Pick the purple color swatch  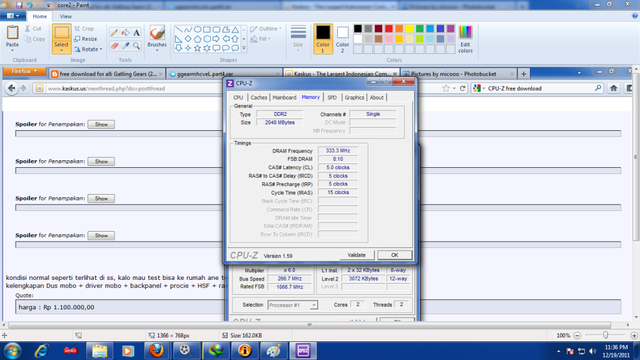coord(451,29)
